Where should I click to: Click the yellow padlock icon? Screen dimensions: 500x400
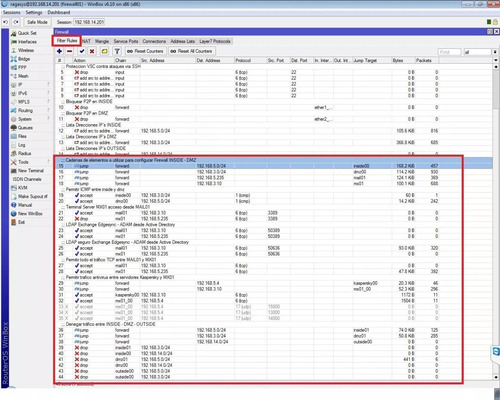(495, 22)
